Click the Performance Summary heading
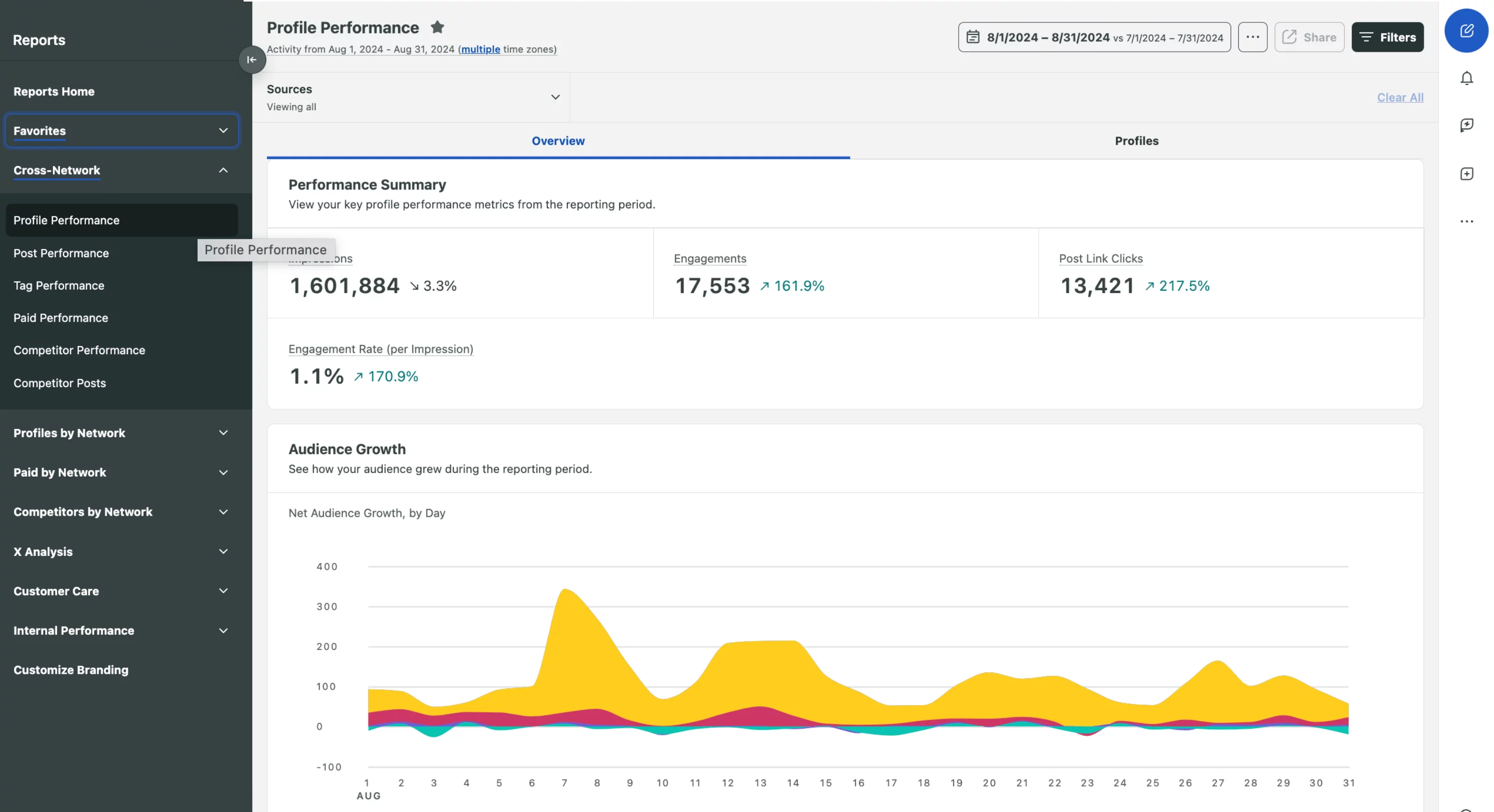 point(367,185)
